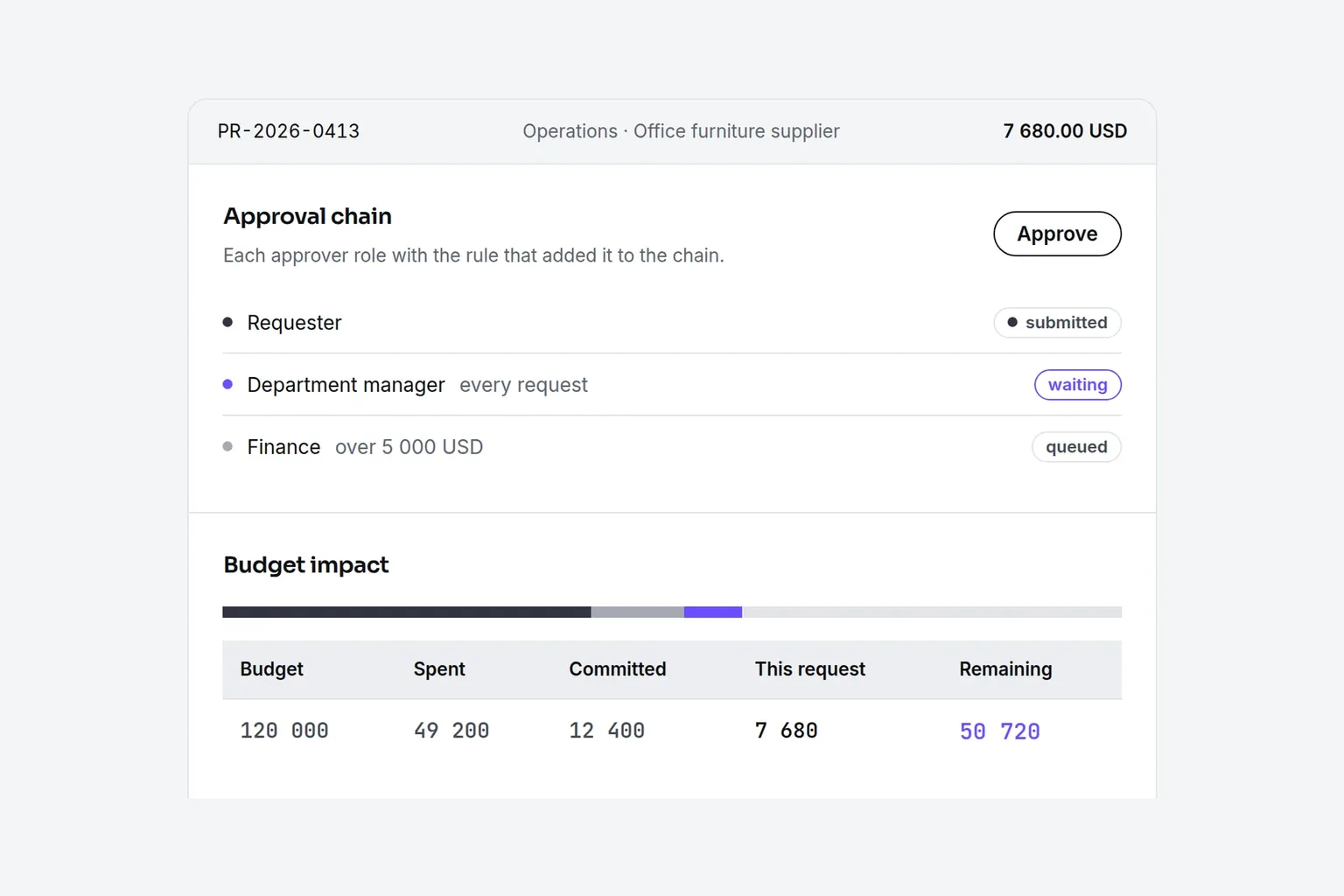The width and height of the screenshot is (1344, 896).
Task: Select the "Finance" role name
Action: pyautogui.click(x=283, y=447)
